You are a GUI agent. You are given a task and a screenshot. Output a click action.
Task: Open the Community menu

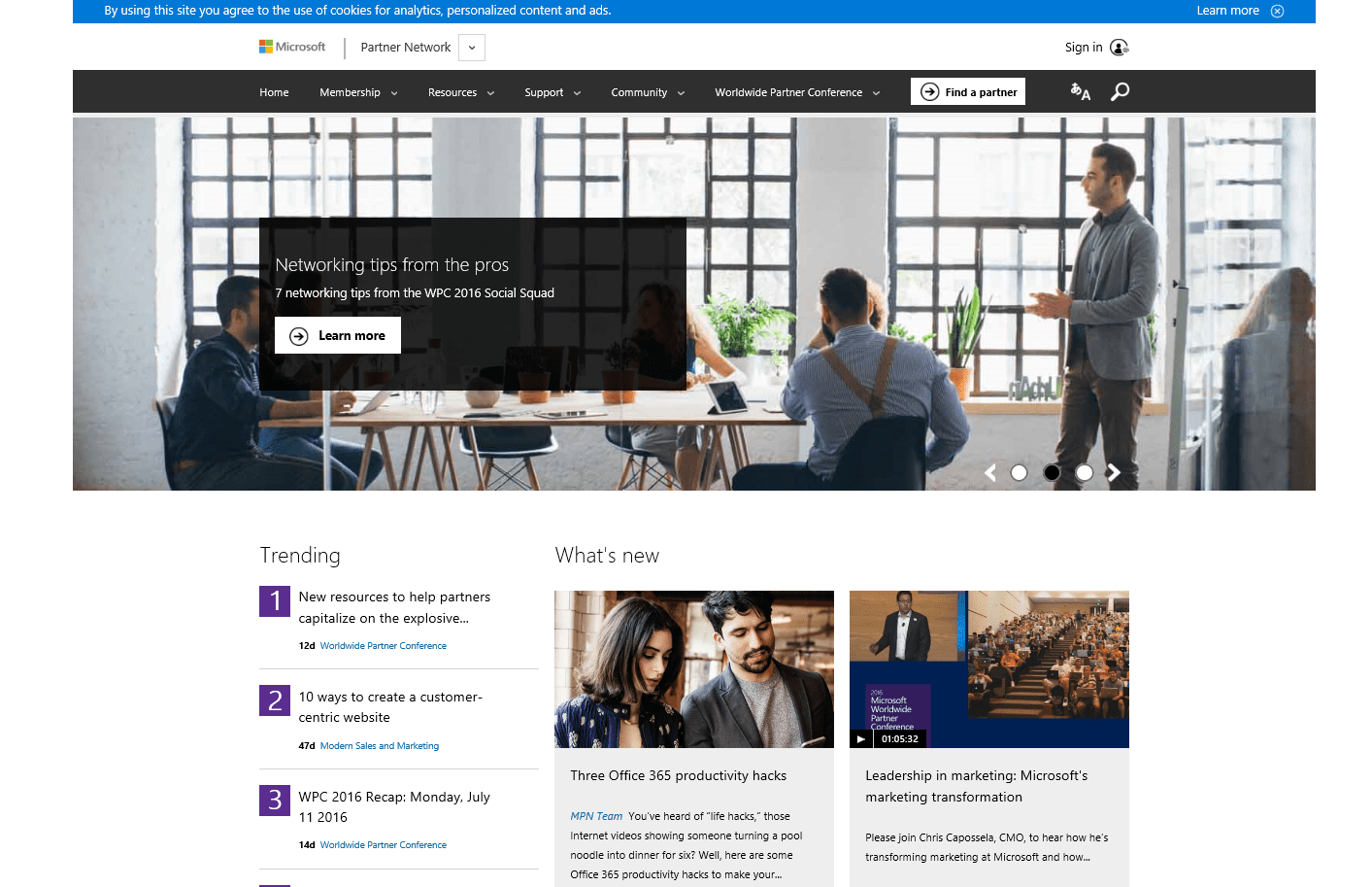639,92
